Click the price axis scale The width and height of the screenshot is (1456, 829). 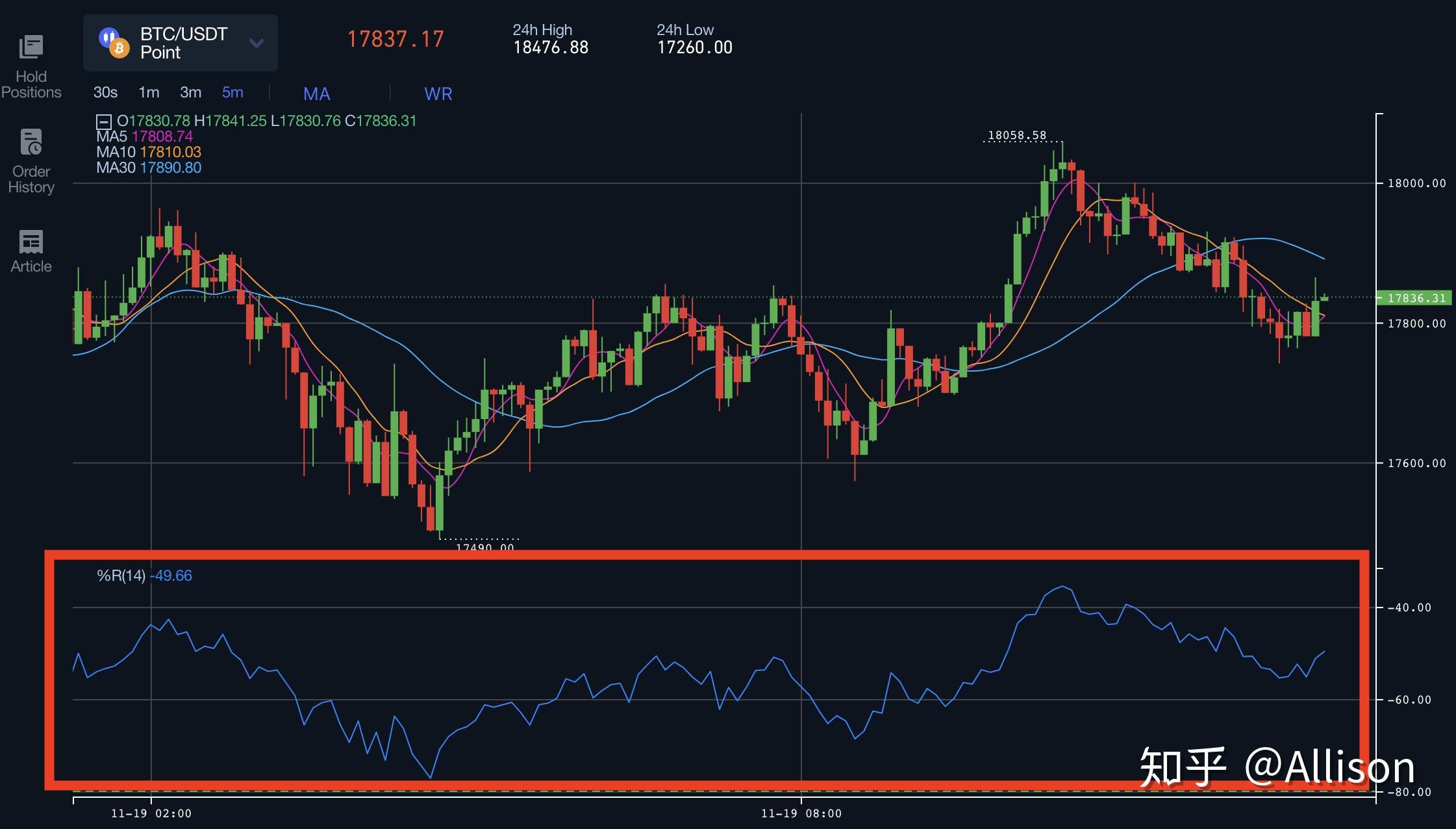[1416, 325]
